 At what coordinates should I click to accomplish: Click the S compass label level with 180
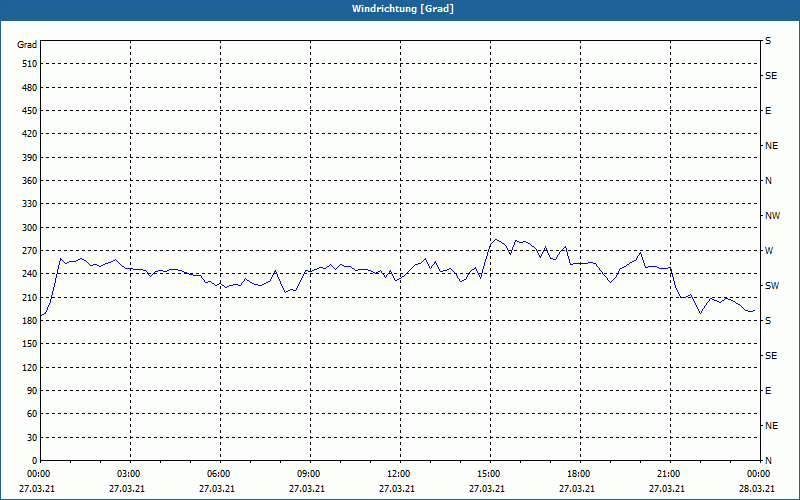tap(768, 321)
